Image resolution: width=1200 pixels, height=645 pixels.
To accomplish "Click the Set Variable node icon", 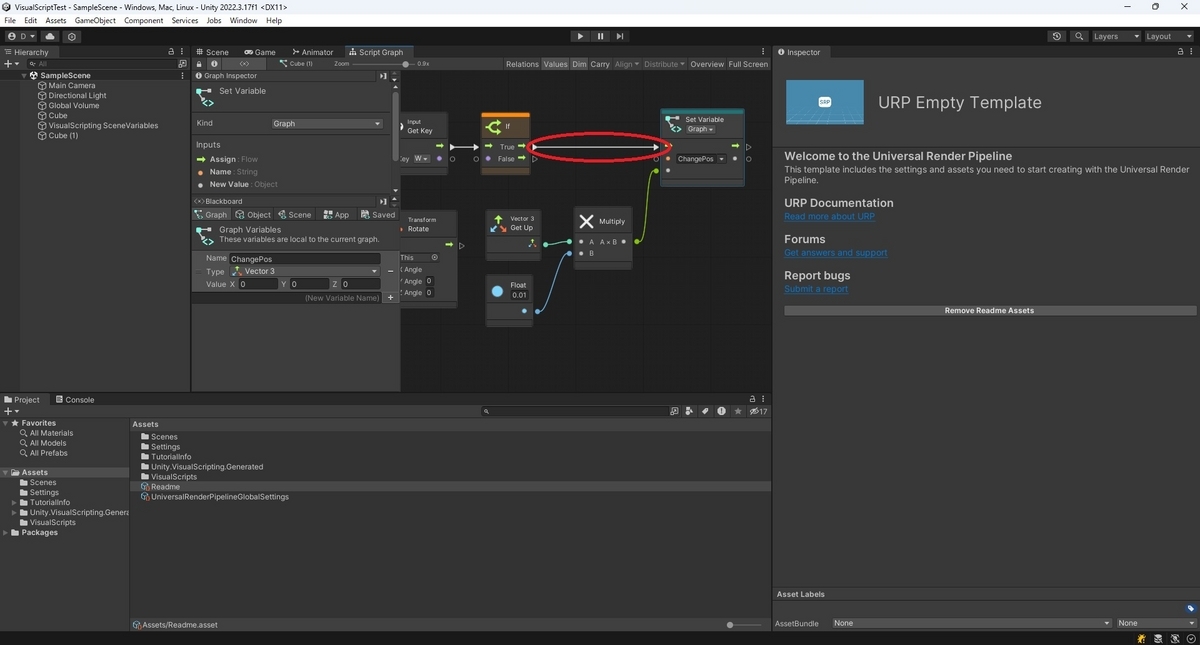I will pos(674,124).
